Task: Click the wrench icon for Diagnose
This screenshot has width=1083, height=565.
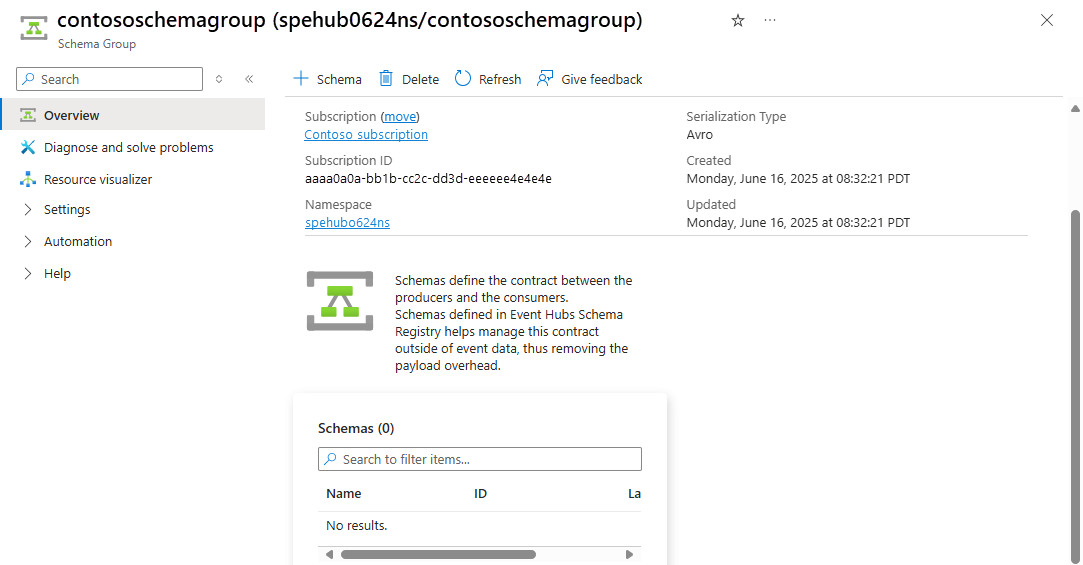Action: 28,147
